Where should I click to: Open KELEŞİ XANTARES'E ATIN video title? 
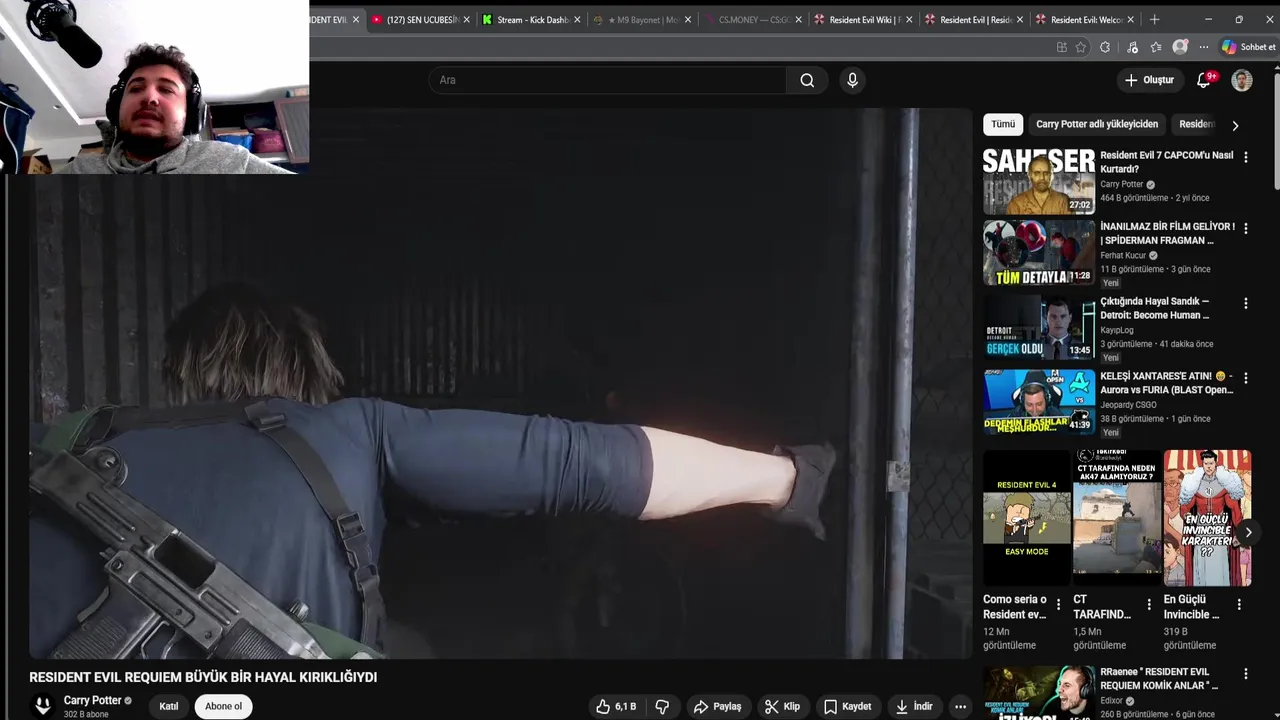pyautogui.click(x=1167, y=383)
